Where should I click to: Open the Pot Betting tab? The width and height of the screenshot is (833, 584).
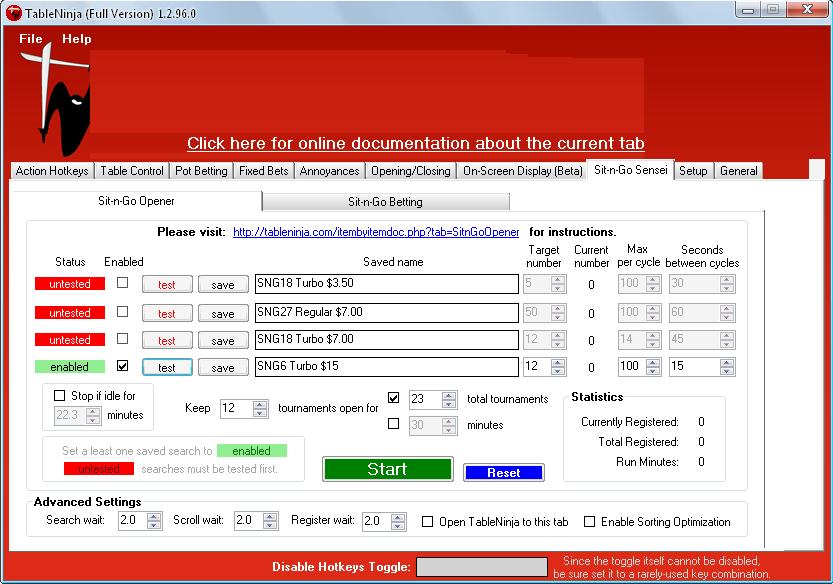point(201,171)
